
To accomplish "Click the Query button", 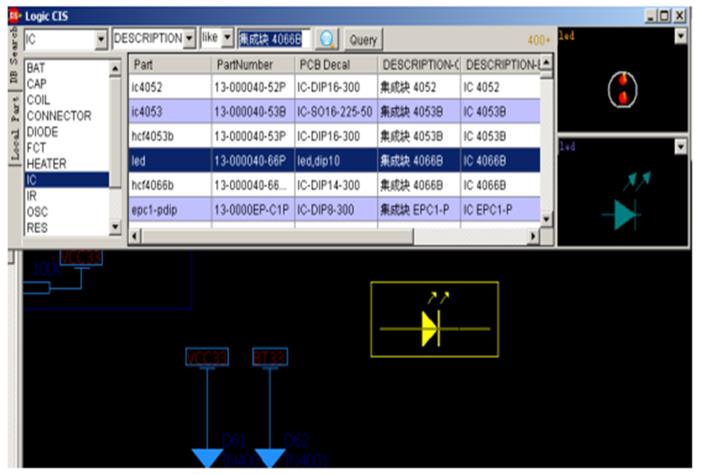I will point(363,40).
